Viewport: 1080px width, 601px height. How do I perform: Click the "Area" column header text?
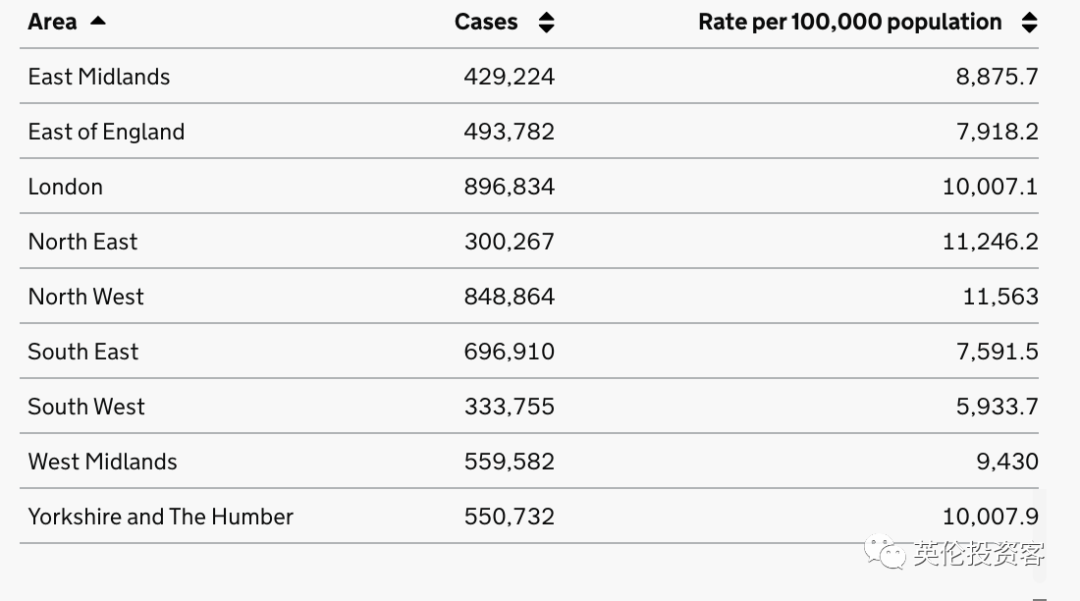click(x=52, y=22)
